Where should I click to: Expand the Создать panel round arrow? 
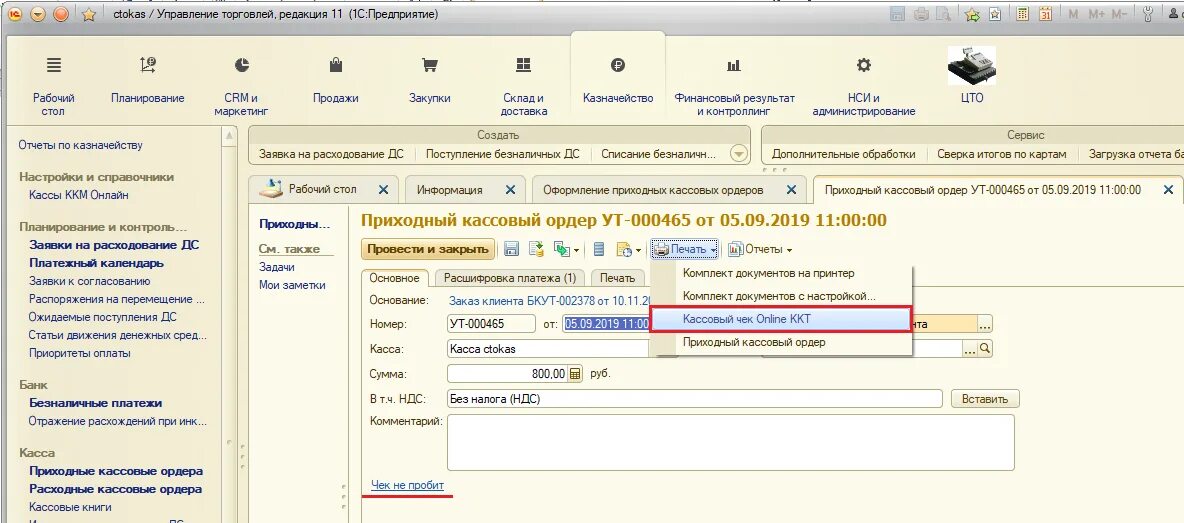coord(738,154)
